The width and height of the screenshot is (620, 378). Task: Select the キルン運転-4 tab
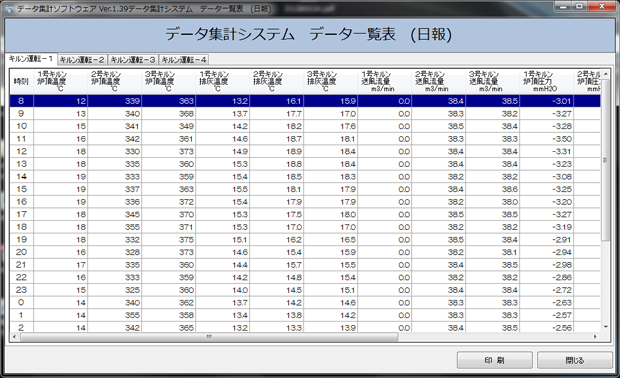(x=184, y=60)
